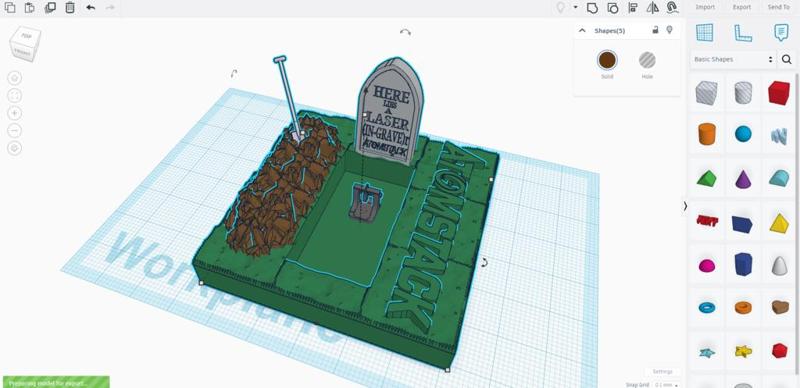Choose the brown Solid color swatch
800x388 pixels.
(x=607, y=60)
